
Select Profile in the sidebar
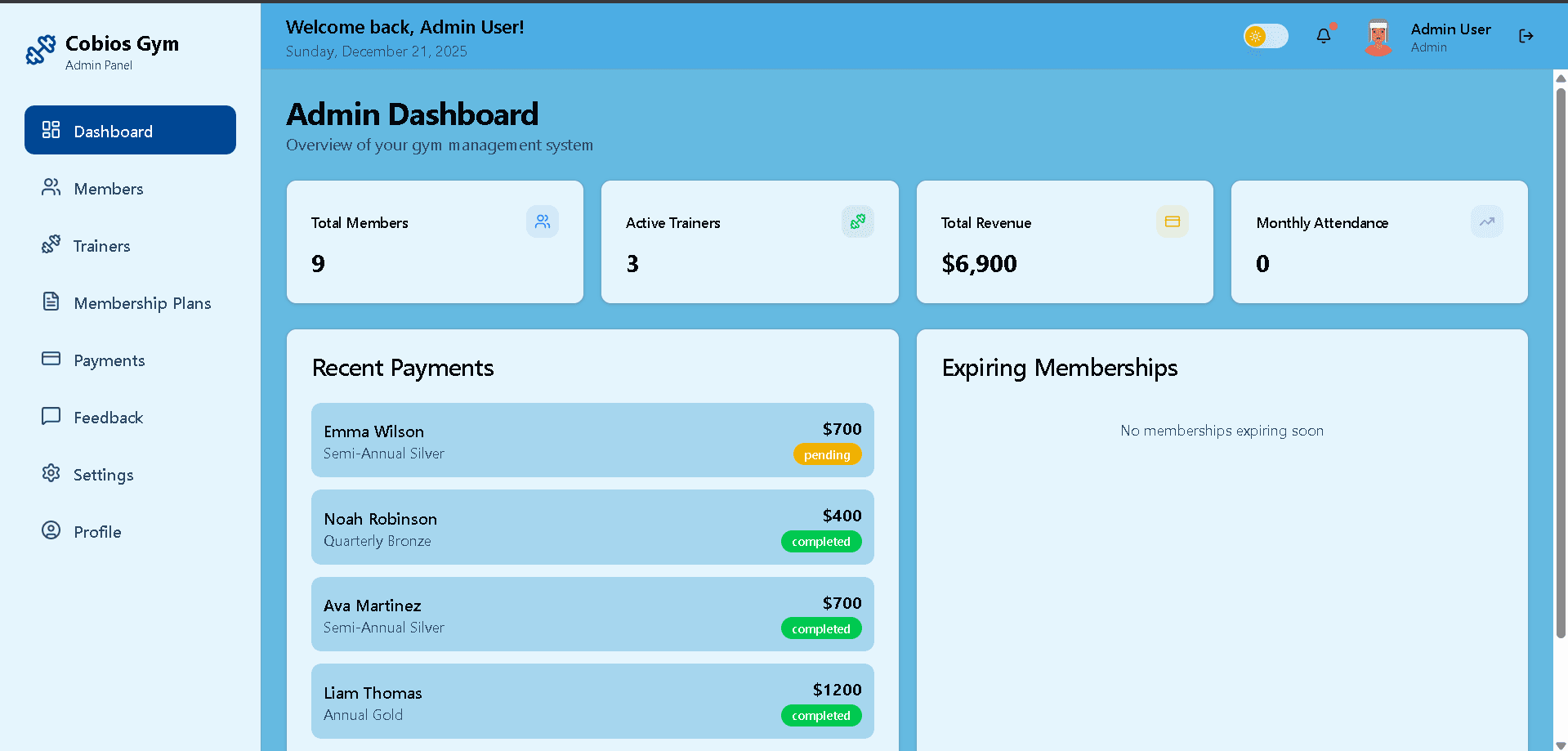pyautogui.click(x=97, y=532)
